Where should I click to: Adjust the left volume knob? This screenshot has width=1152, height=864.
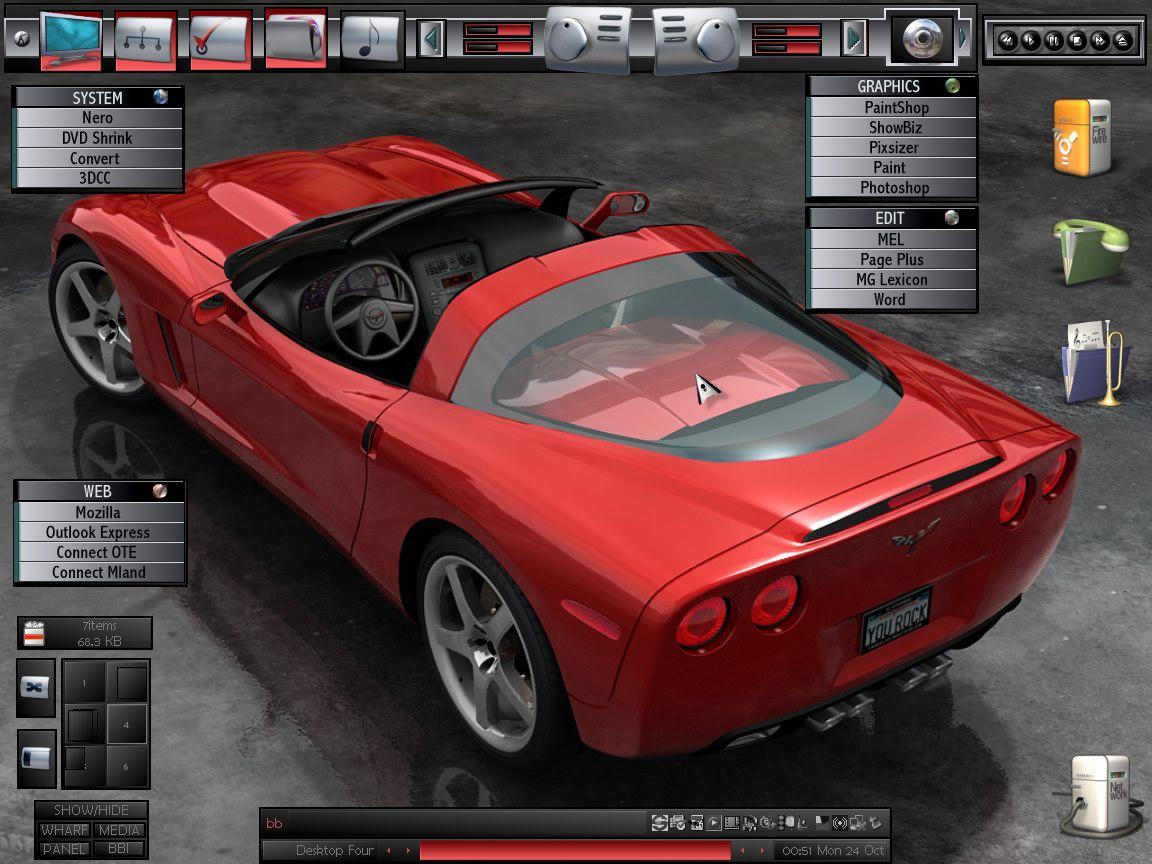567,40
